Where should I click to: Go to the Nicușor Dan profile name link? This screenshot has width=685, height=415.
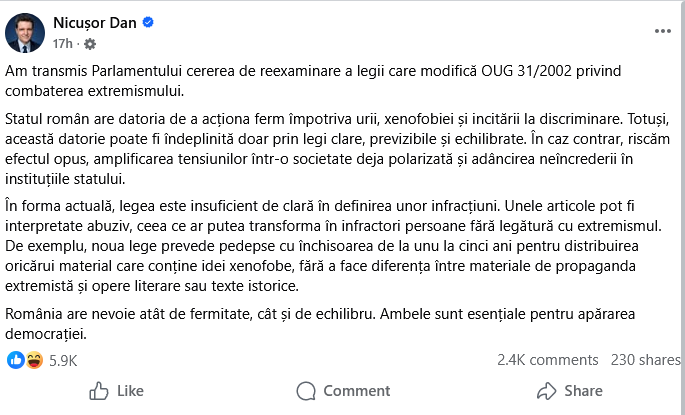coord(94,22)
